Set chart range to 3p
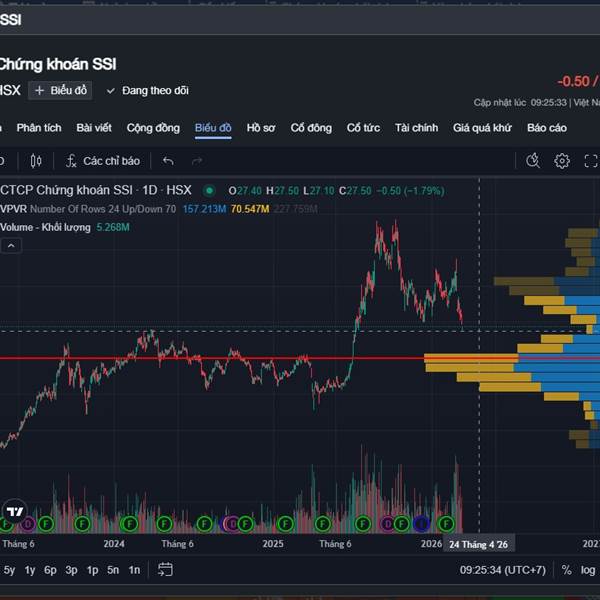Image resolution: width=600 pixels, height=600 pixels. click(x=72, y=570)
